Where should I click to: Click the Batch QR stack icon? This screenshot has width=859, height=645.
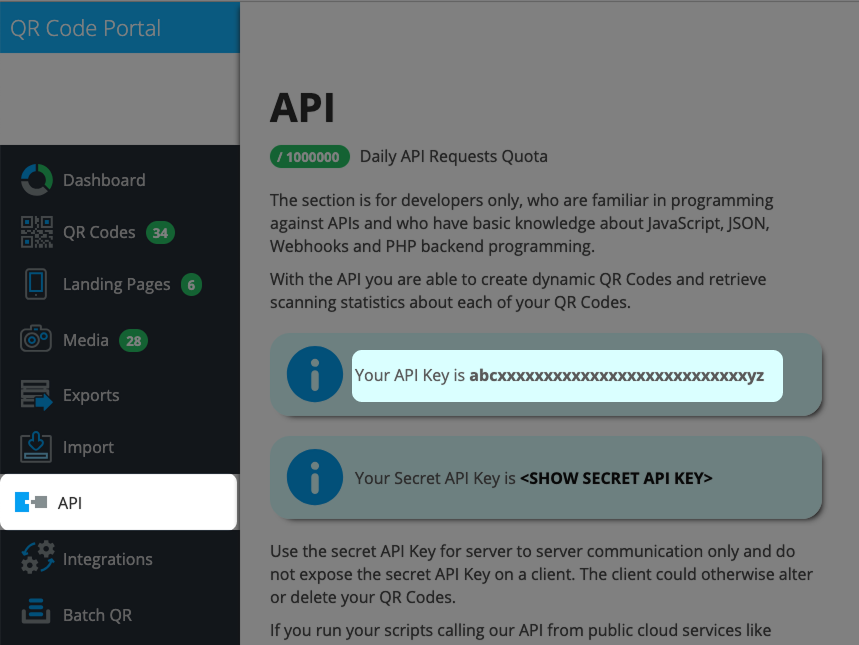[x=37, y=614]
